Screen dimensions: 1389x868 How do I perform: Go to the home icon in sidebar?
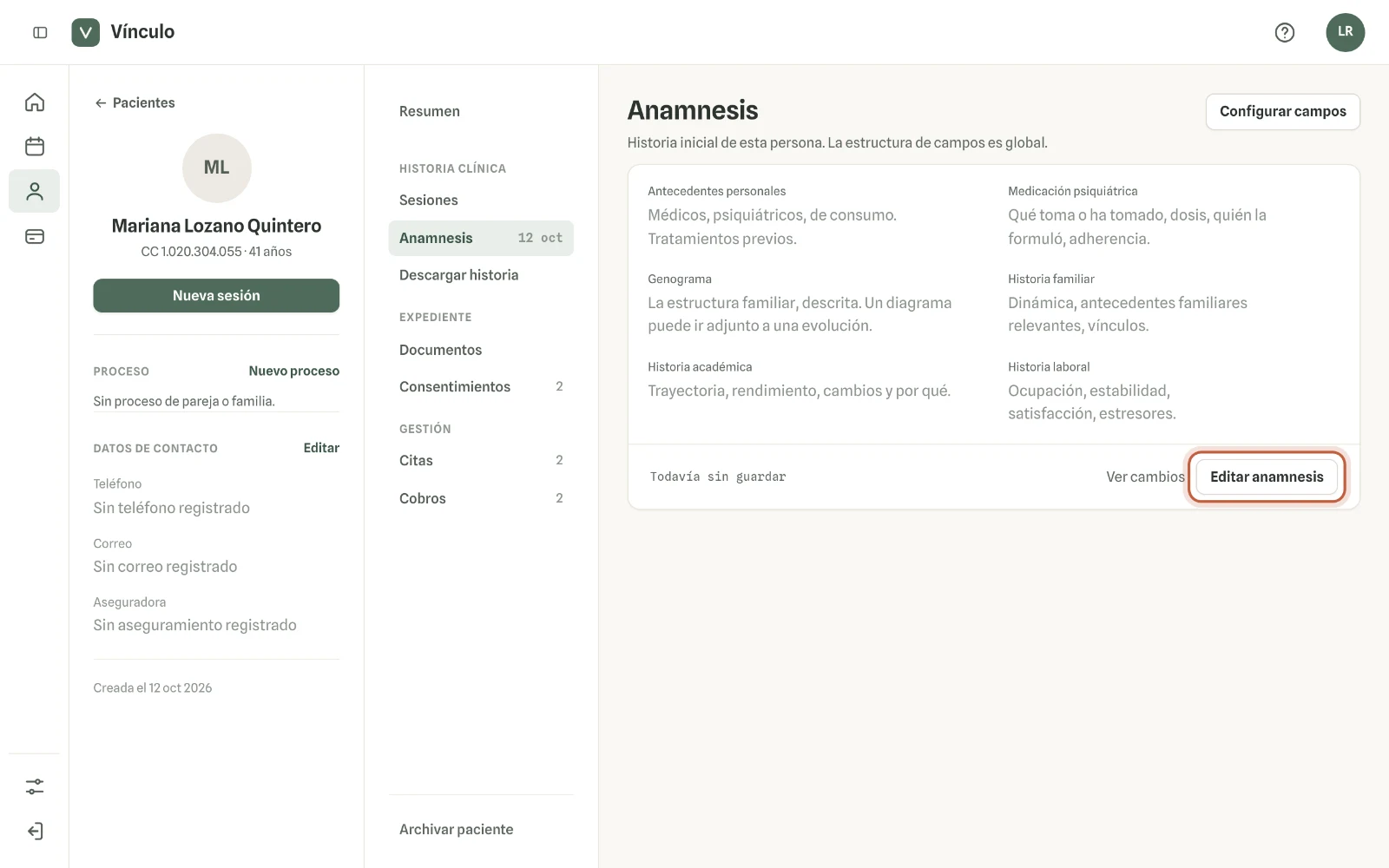tap(35, 102)
